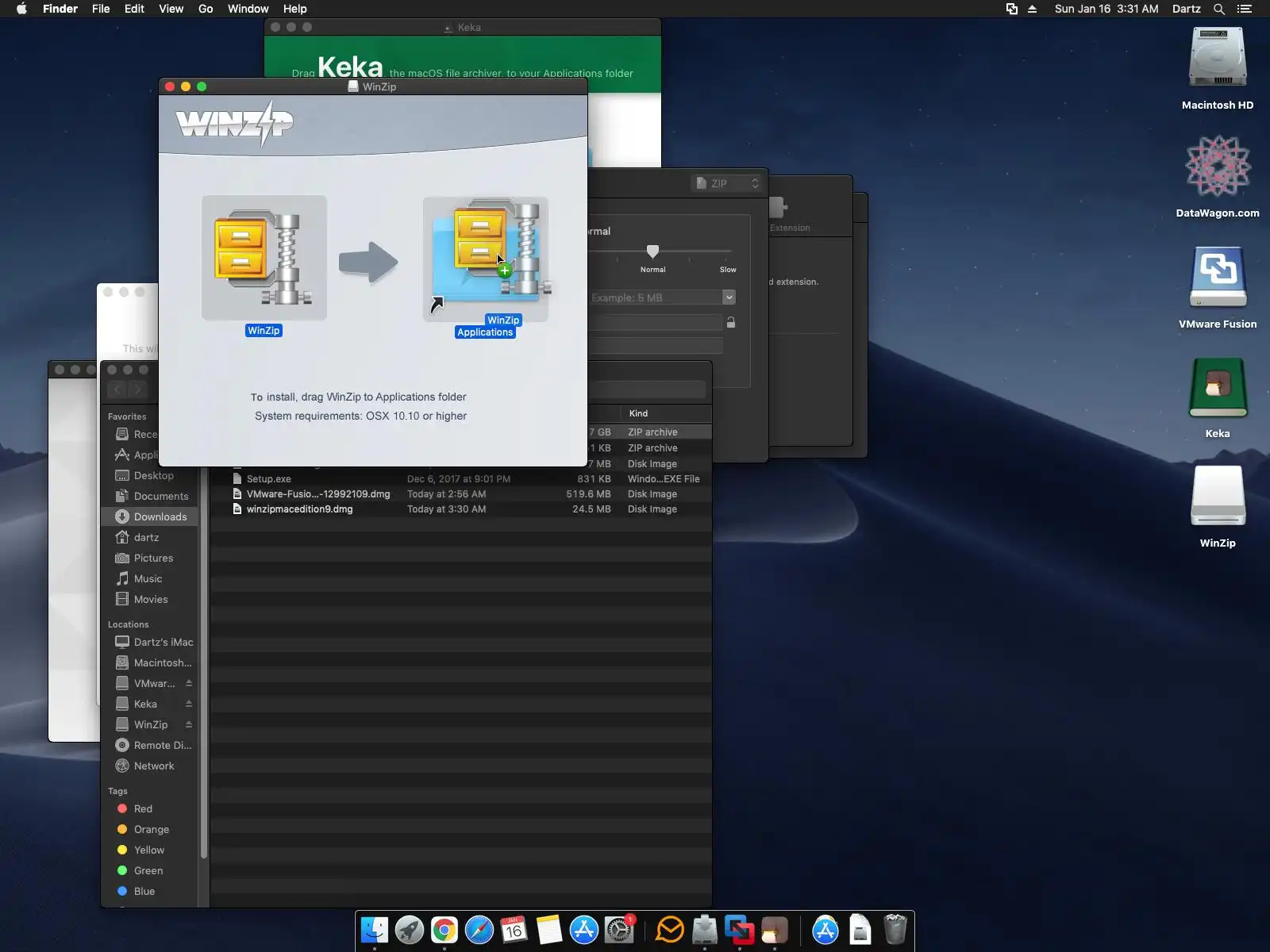Eject the Keka volume in sidebar

pyautogui.click(x=189, y=704)
